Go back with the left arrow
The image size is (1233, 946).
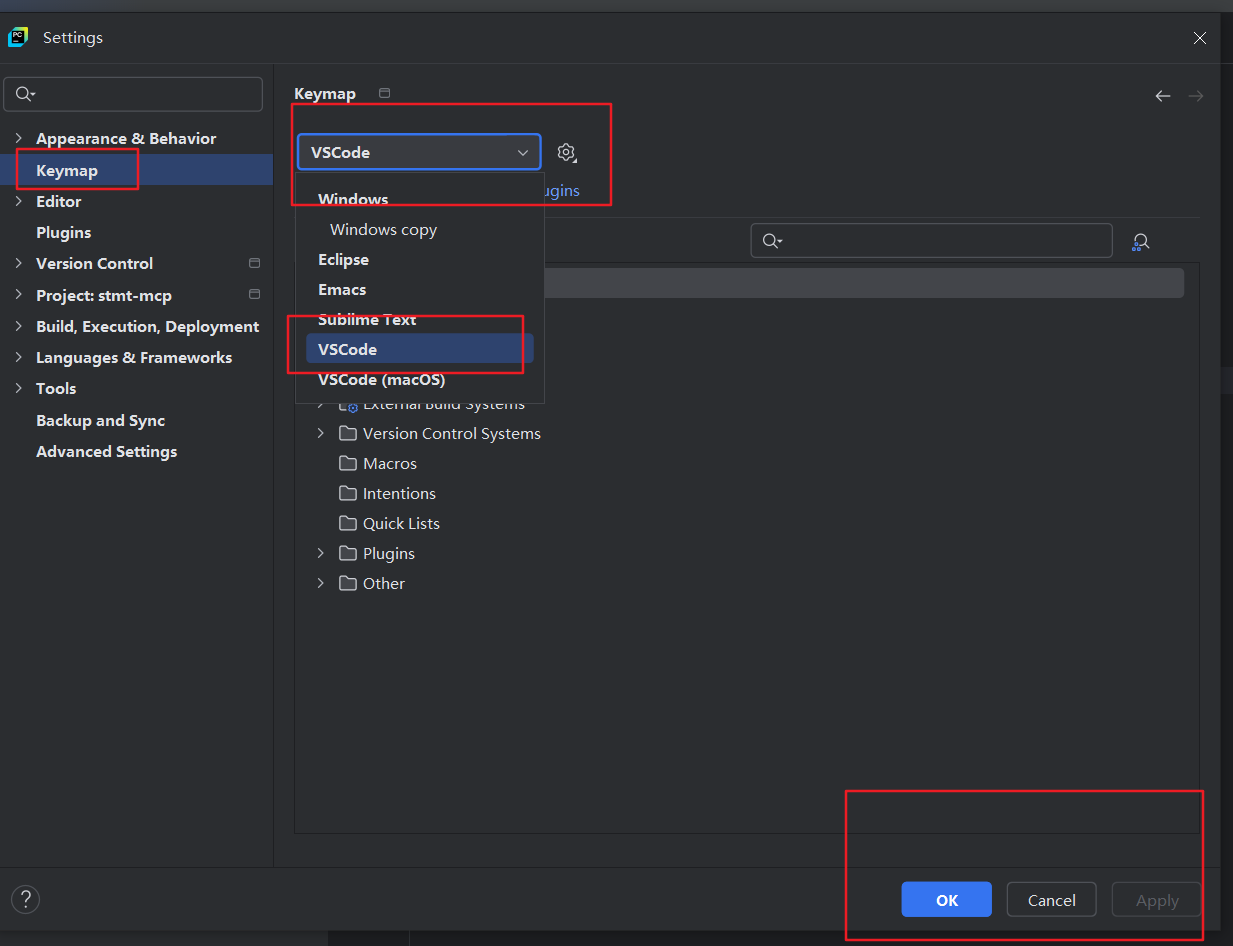click(x=1163, y=96)
